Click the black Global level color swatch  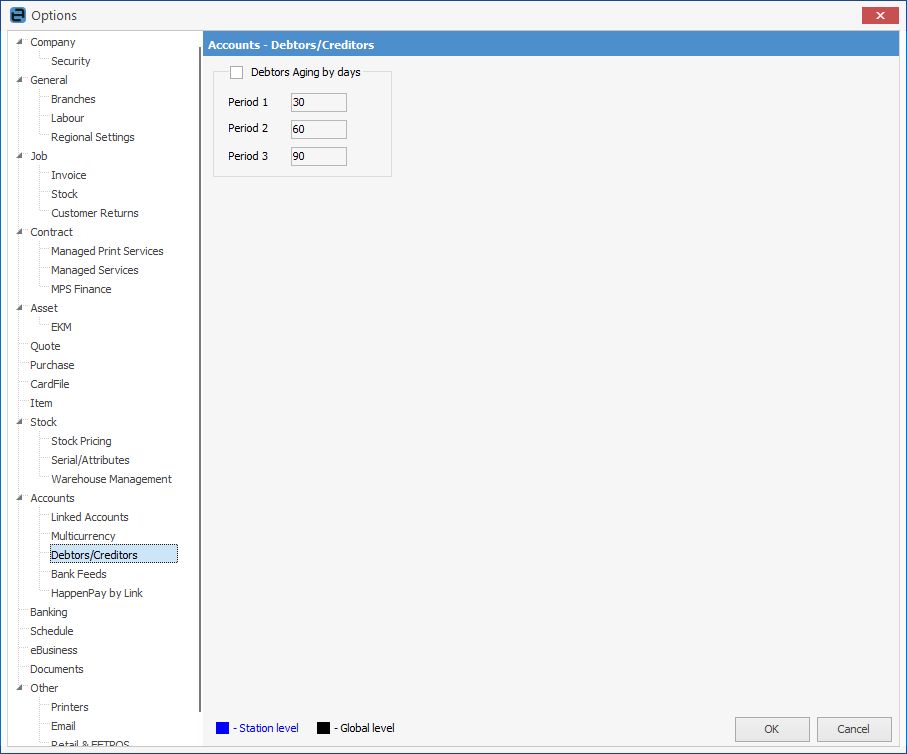pos(323,728)
